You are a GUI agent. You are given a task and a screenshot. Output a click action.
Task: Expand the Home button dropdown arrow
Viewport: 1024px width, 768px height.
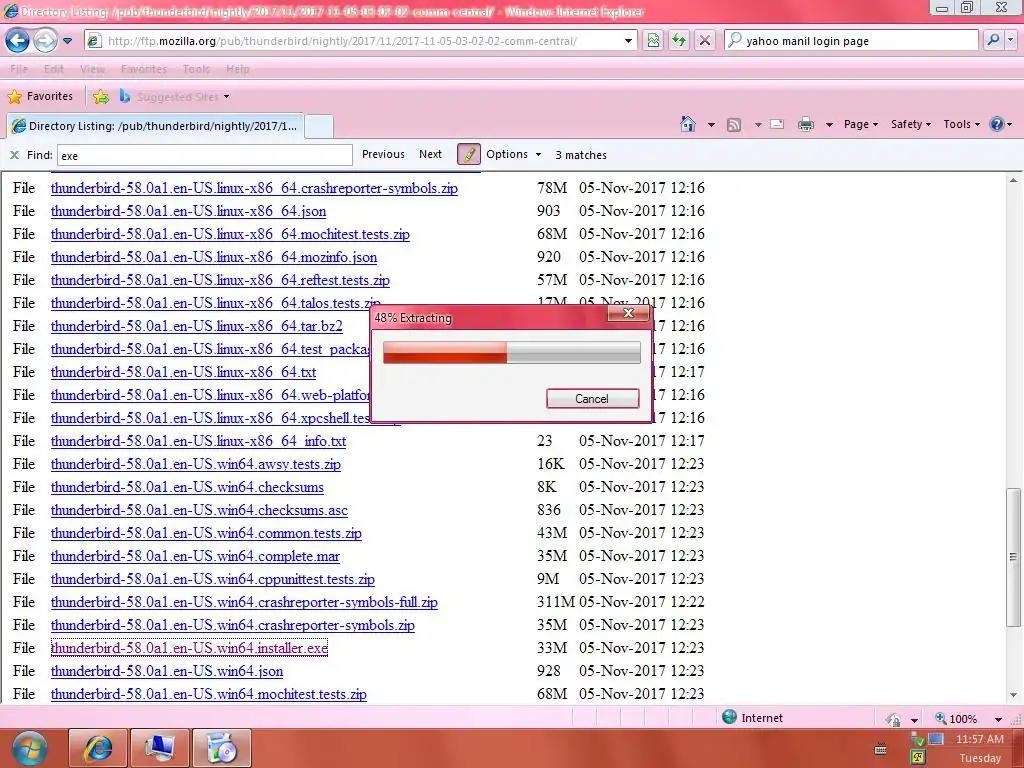click(x=711, y=124)
